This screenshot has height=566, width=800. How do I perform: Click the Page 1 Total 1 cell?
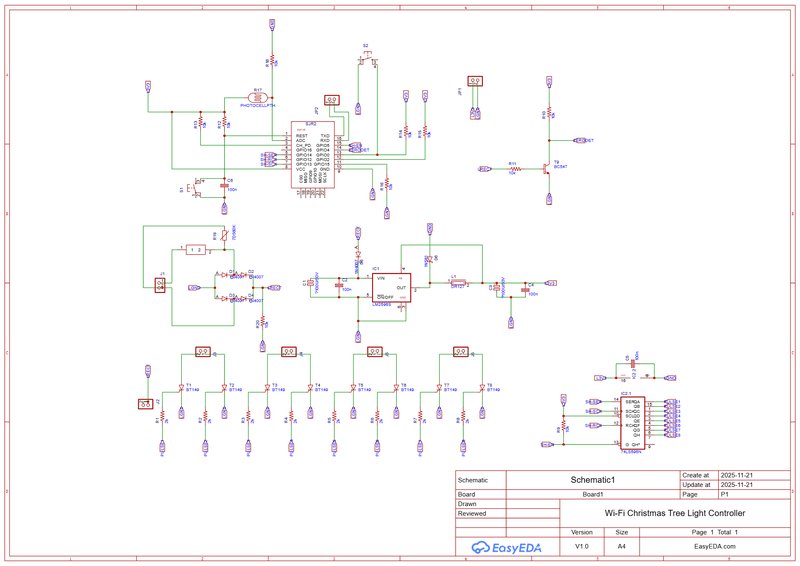(x=715, y=532)
